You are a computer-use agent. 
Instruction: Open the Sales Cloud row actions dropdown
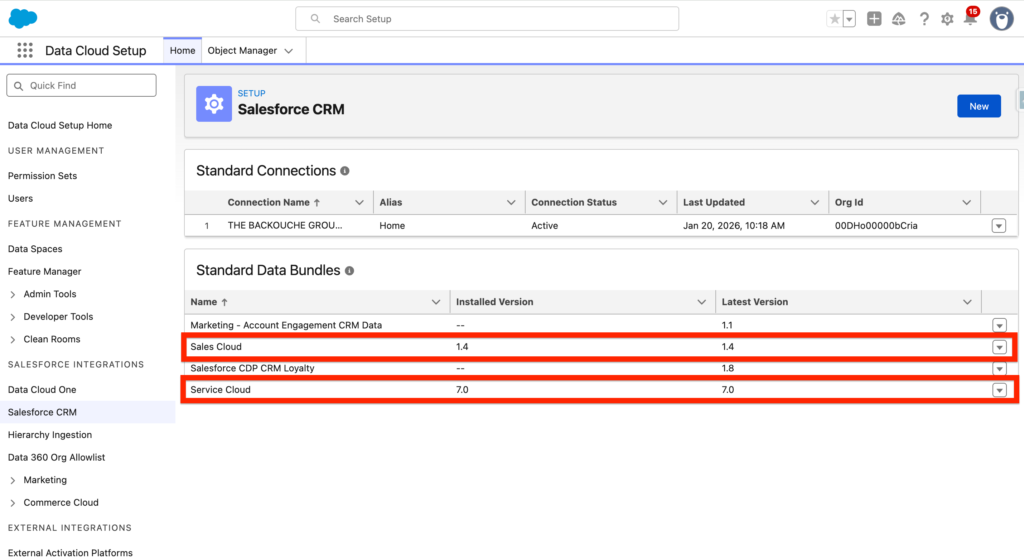coord(998,347)
